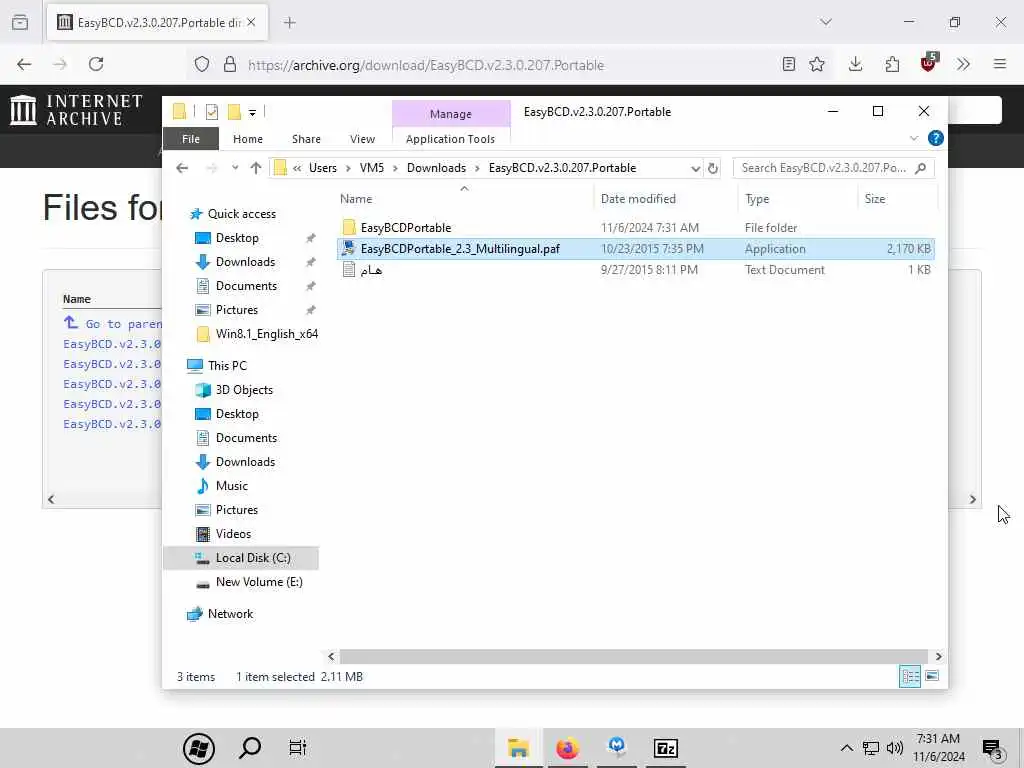
Task: Switch to the View ribbon tab
Action: [362, 139]
